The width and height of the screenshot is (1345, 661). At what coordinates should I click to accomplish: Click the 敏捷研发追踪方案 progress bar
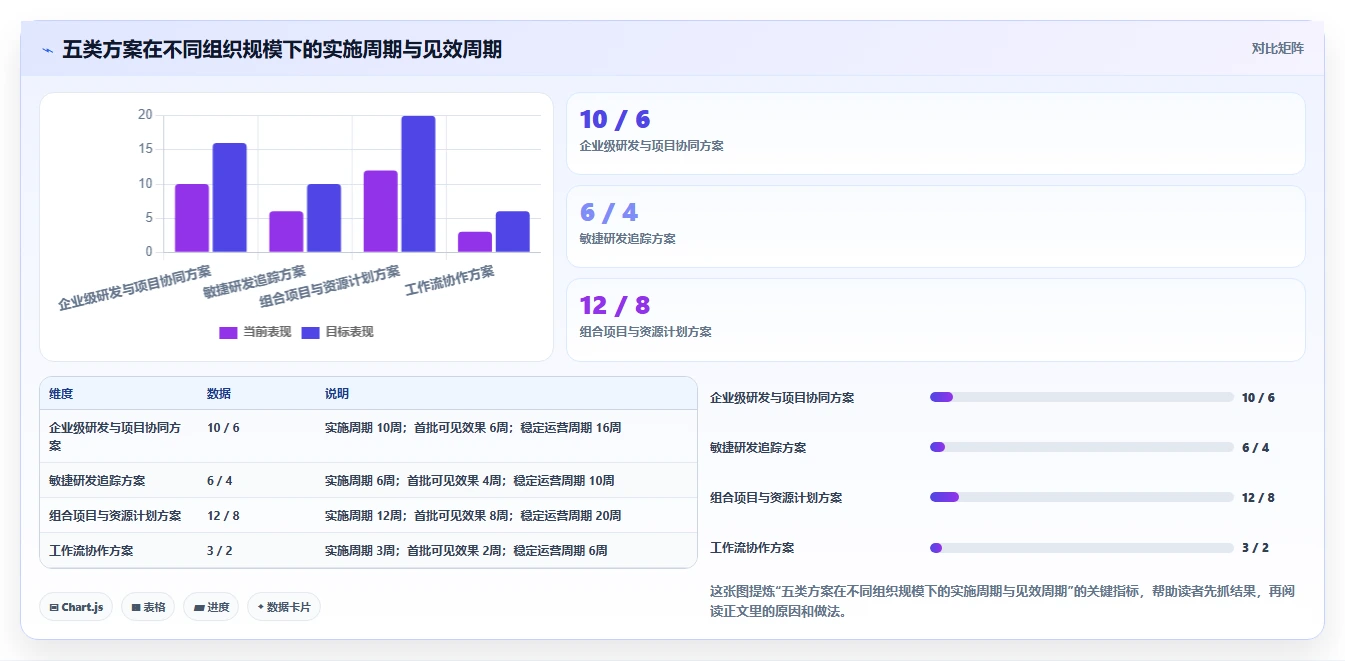[1082, 447]
